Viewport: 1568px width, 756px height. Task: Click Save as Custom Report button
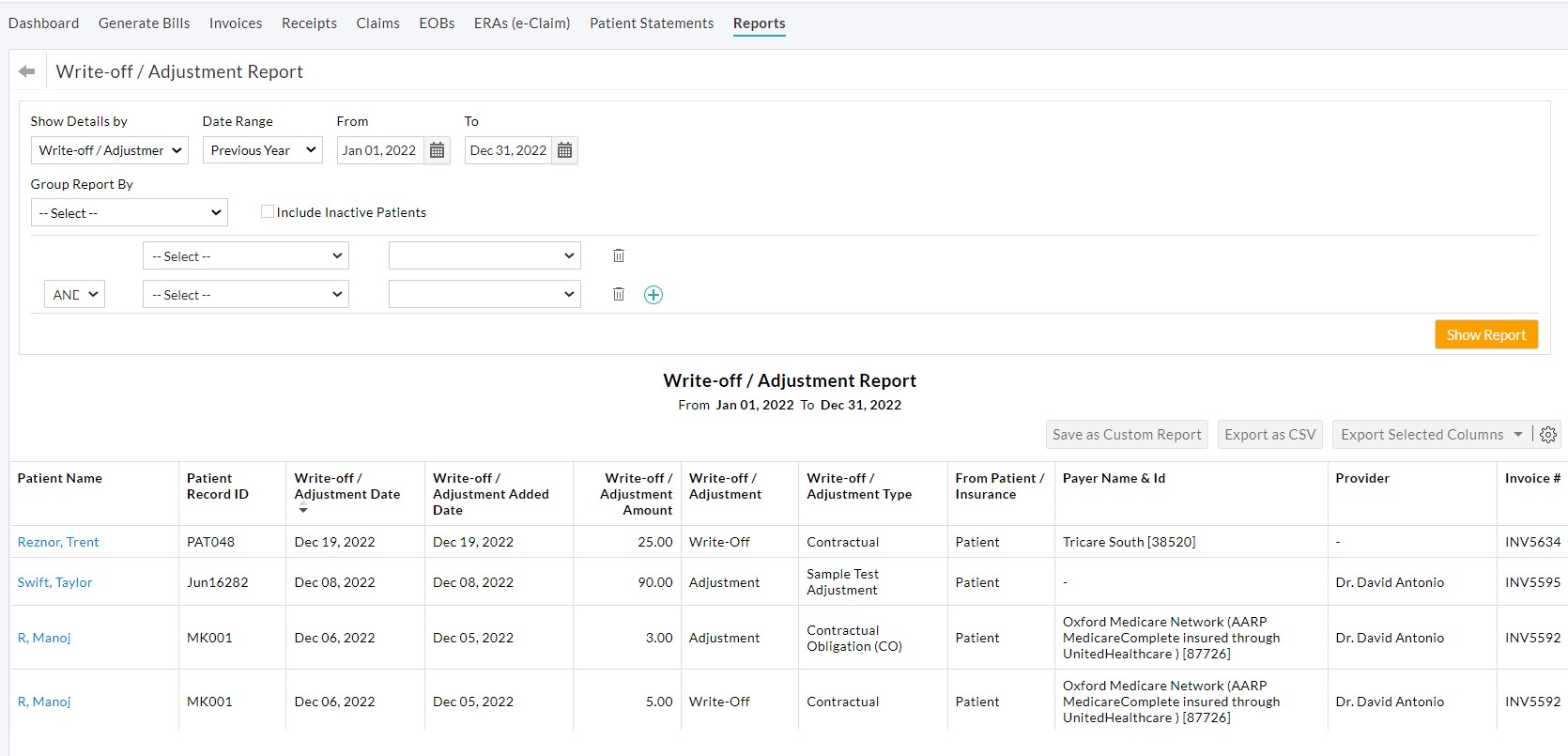coord(1127,434)
